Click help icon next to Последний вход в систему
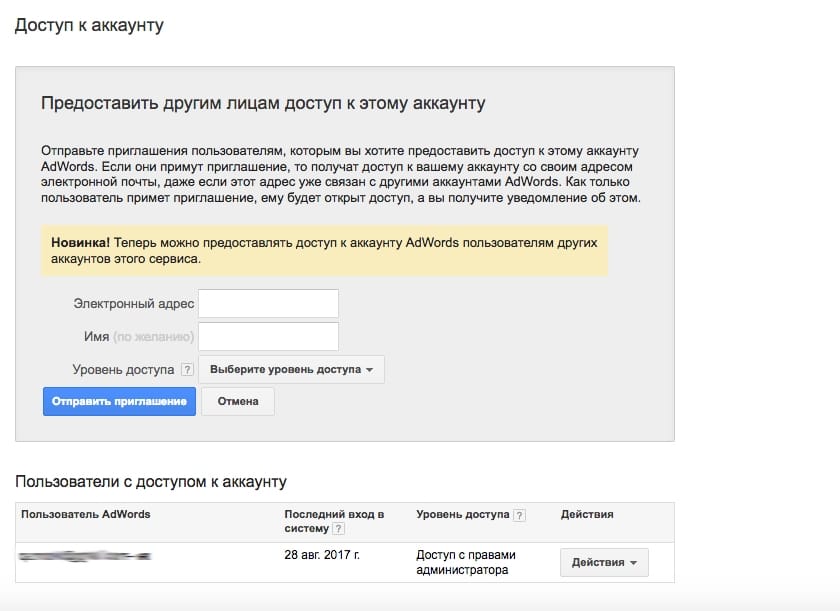 click(x=339, y=529)
